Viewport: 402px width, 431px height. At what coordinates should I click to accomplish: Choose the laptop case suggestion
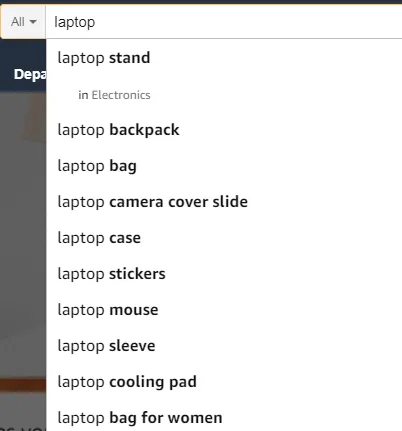tap(224, 238)
